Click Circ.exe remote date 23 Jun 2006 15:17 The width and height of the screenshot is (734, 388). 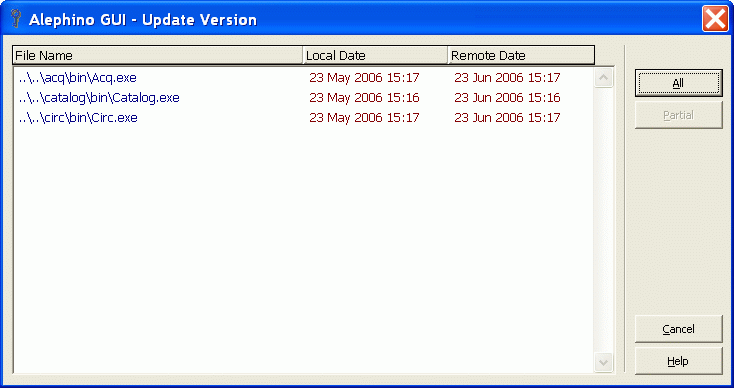point(507,117)
